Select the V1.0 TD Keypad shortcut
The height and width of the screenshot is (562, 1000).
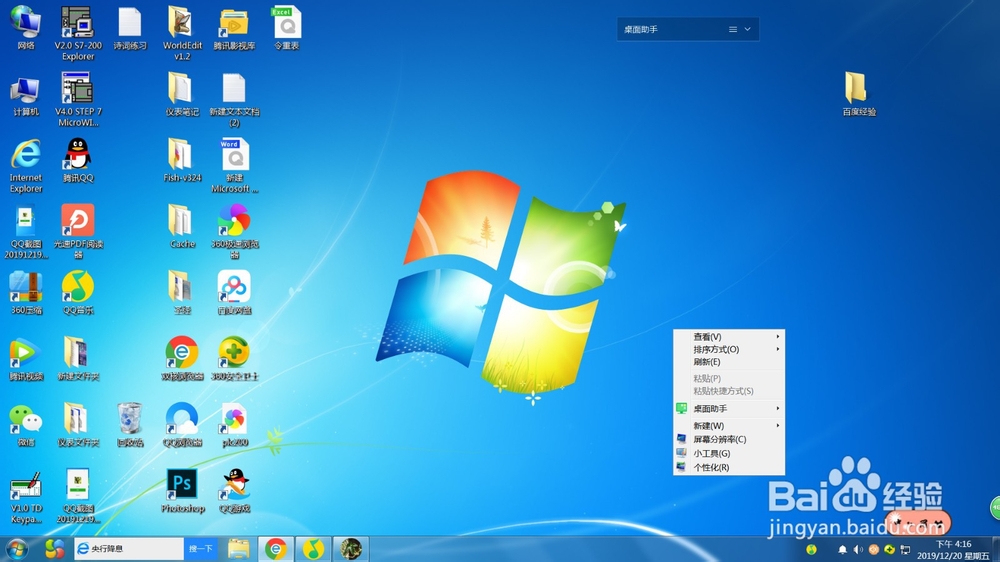[x=26, y=497]
